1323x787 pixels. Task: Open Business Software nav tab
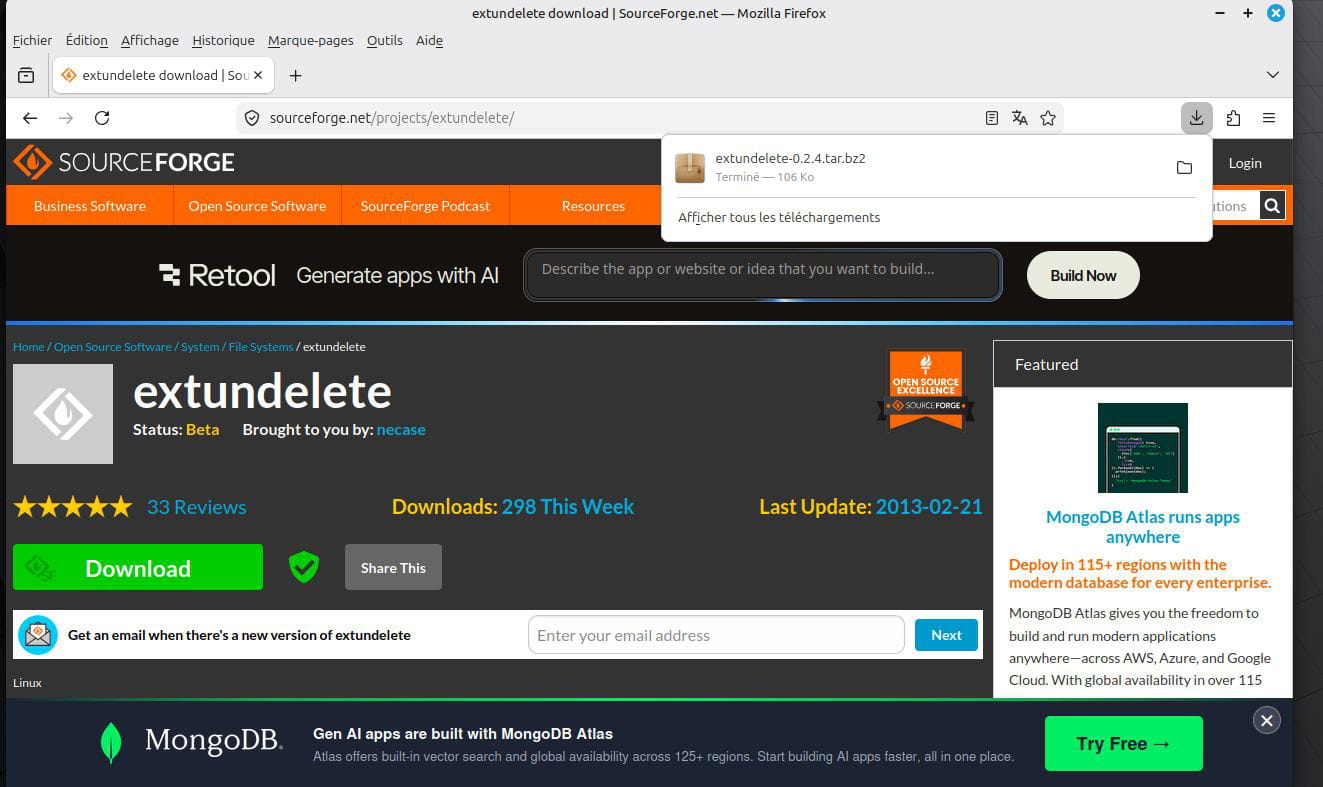pos(90,206)
